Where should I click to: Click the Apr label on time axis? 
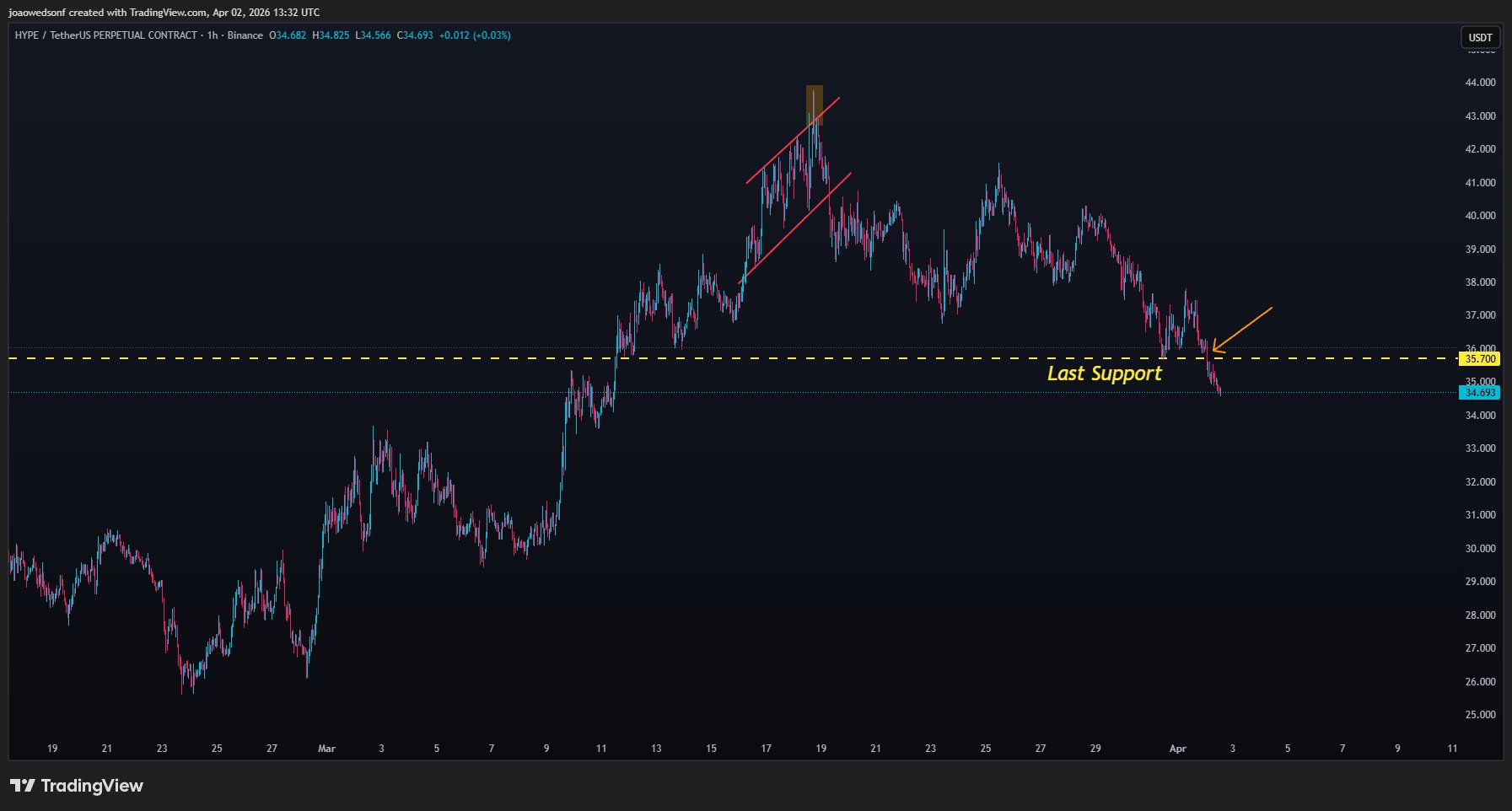pos(1177,749)
